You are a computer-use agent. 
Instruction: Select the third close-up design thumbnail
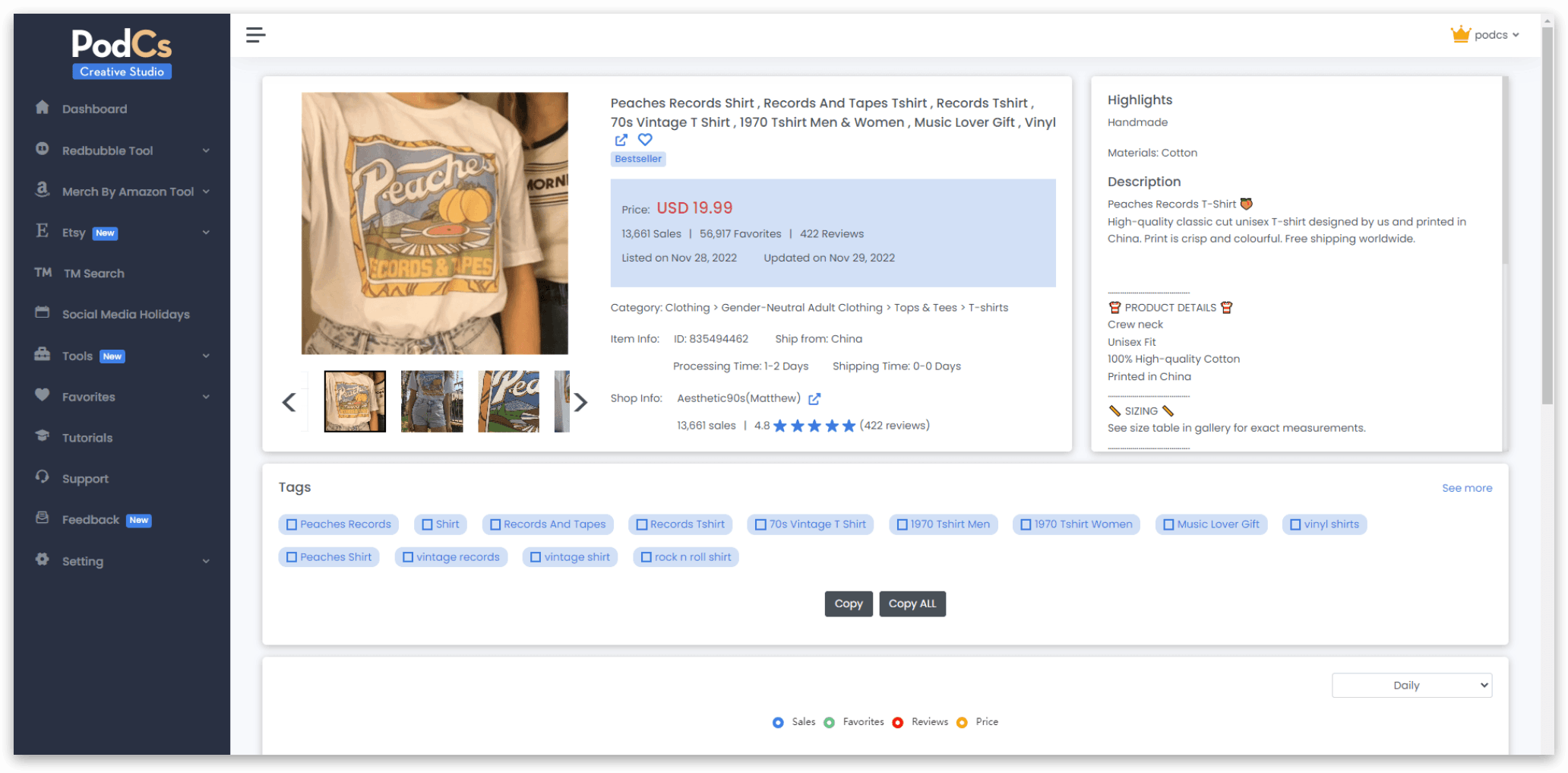(508, 401)
